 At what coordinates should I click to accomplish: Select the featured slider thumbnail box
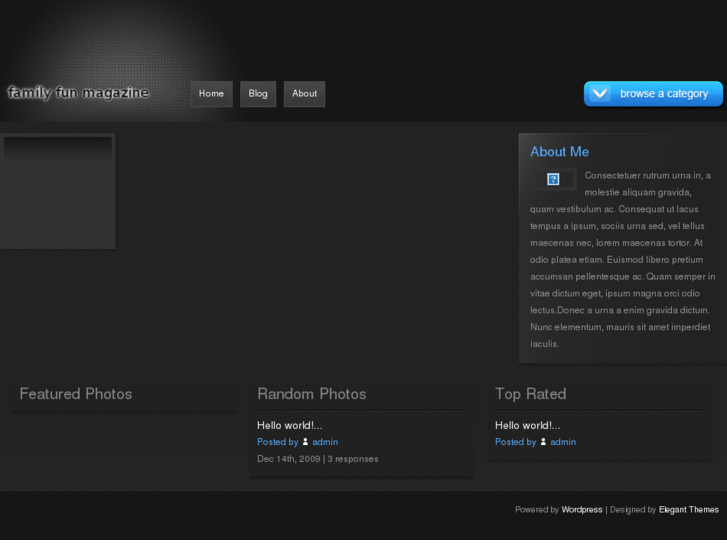pyautogui.click(x=57, y=191)
